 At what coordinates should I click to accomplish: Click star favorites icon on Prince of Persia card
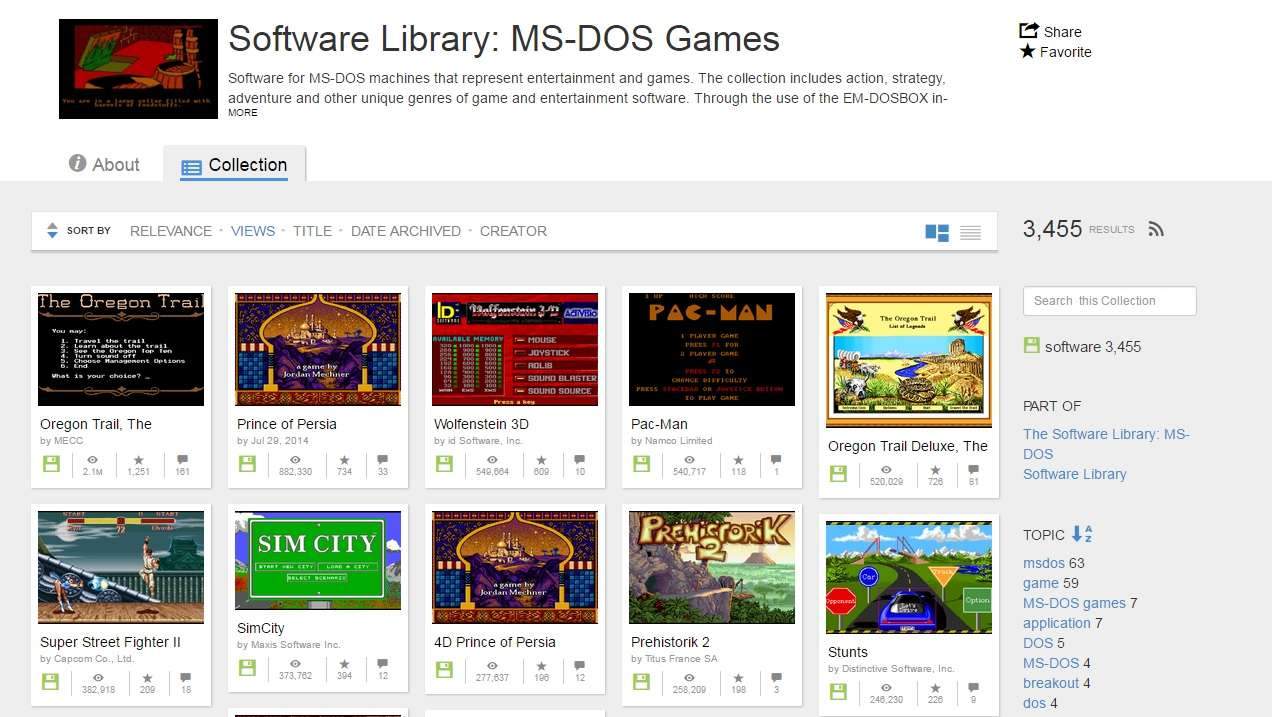344,461
